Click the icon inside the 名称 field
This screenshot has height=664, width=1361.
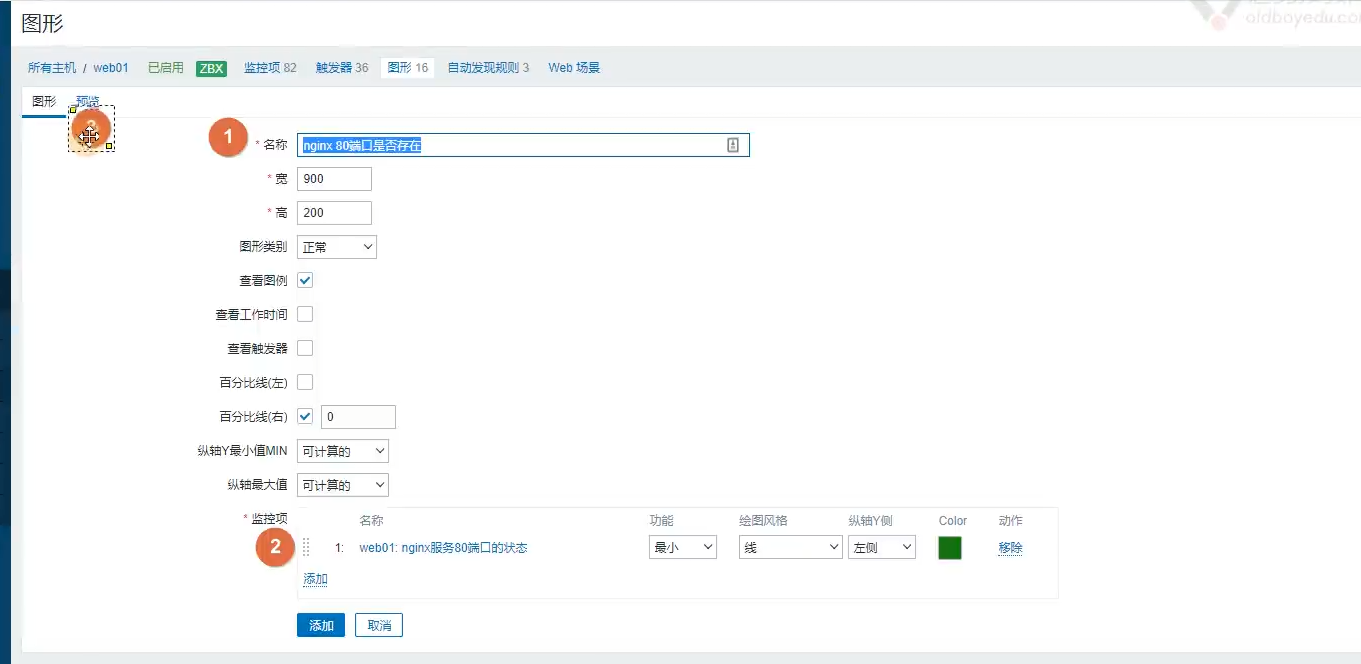point(733,145)
